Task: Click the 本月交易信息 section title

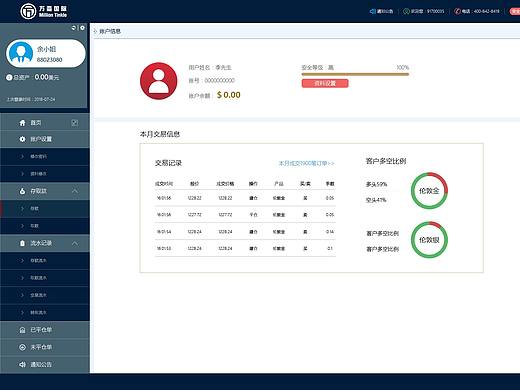Action: click(160, 134)
